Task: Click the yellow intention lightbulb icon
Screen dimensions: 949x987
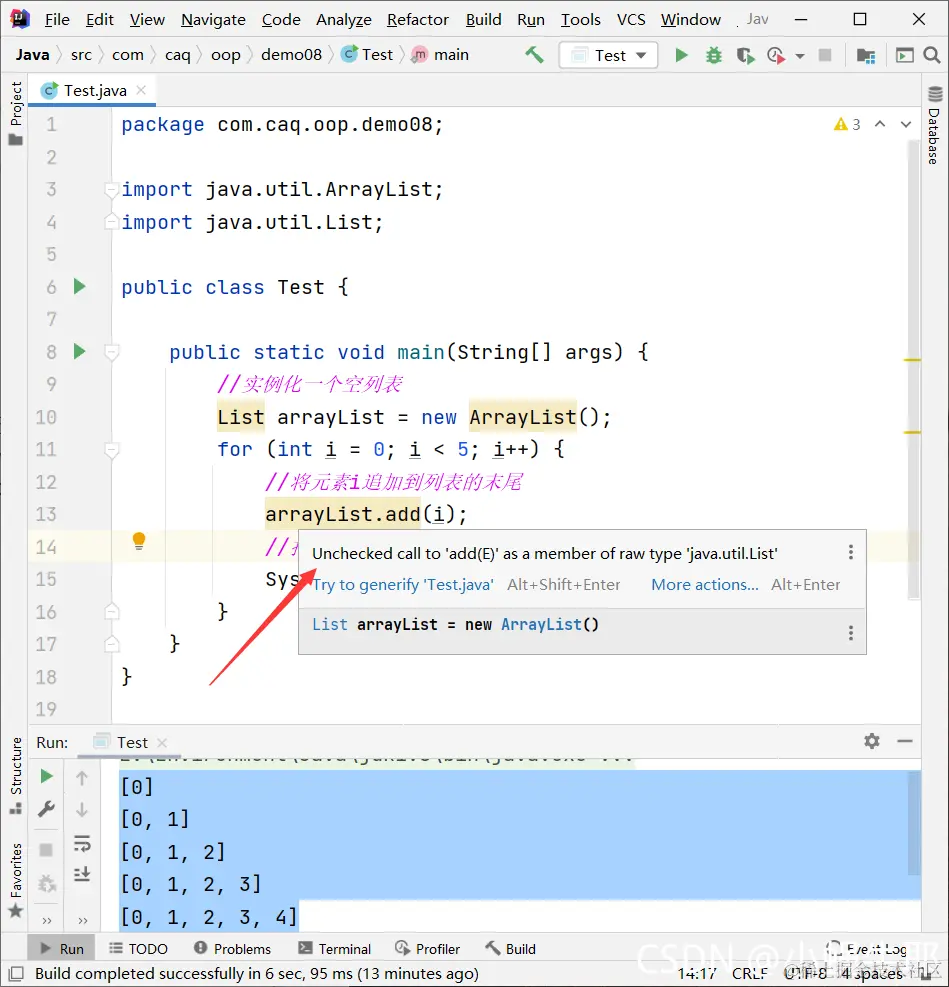Action: [139, 541]
